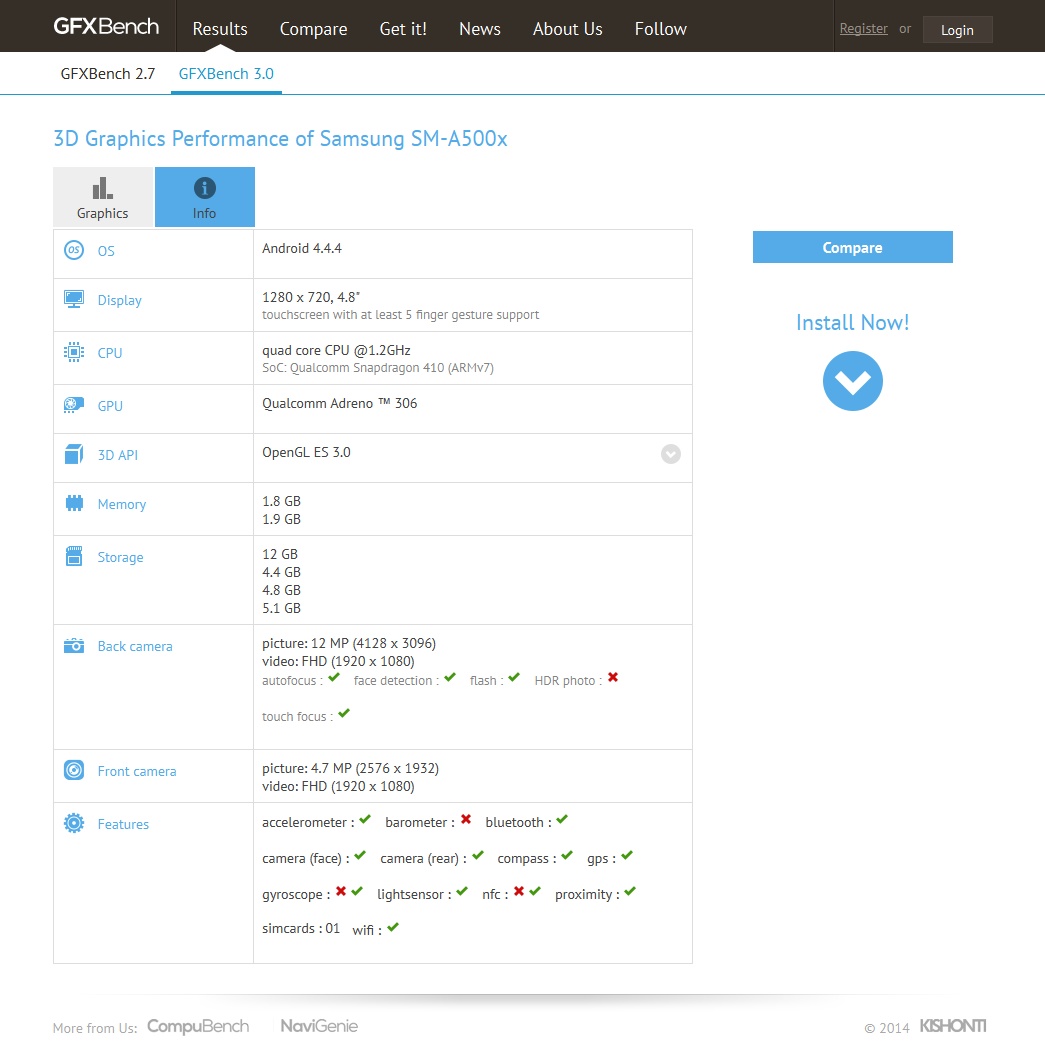The image size is (1045, 1048).
Task: Click the 3D API cube icon
Action: click(73, 454)
